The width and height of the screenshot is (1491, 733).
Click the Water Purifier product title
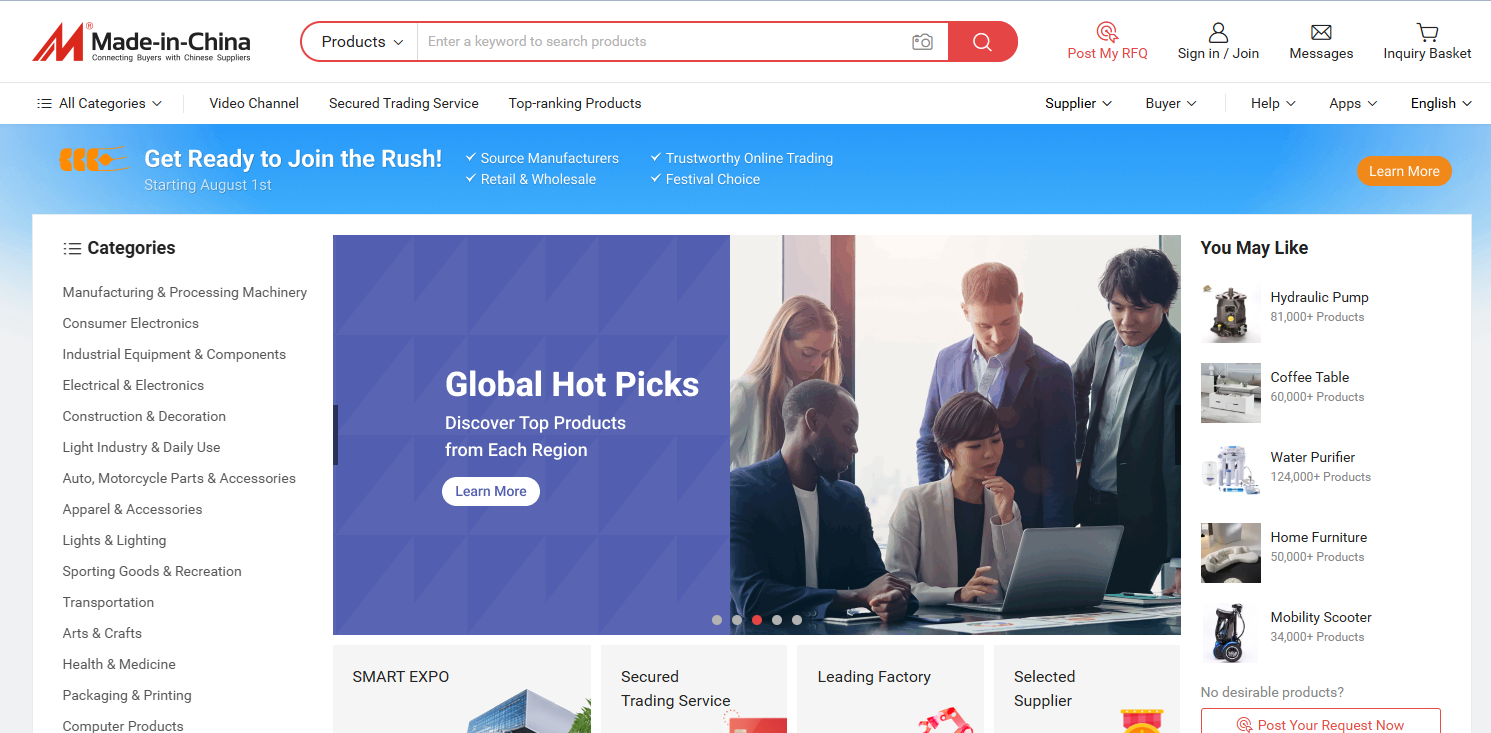point(1313,457)
